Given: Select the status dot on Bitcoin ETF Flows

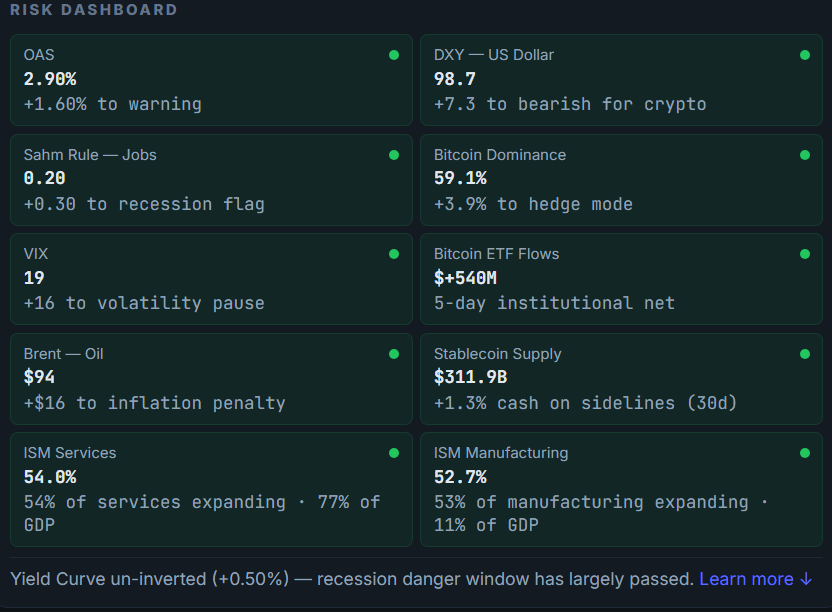Looking at the screenshot, I should [805, 254].
